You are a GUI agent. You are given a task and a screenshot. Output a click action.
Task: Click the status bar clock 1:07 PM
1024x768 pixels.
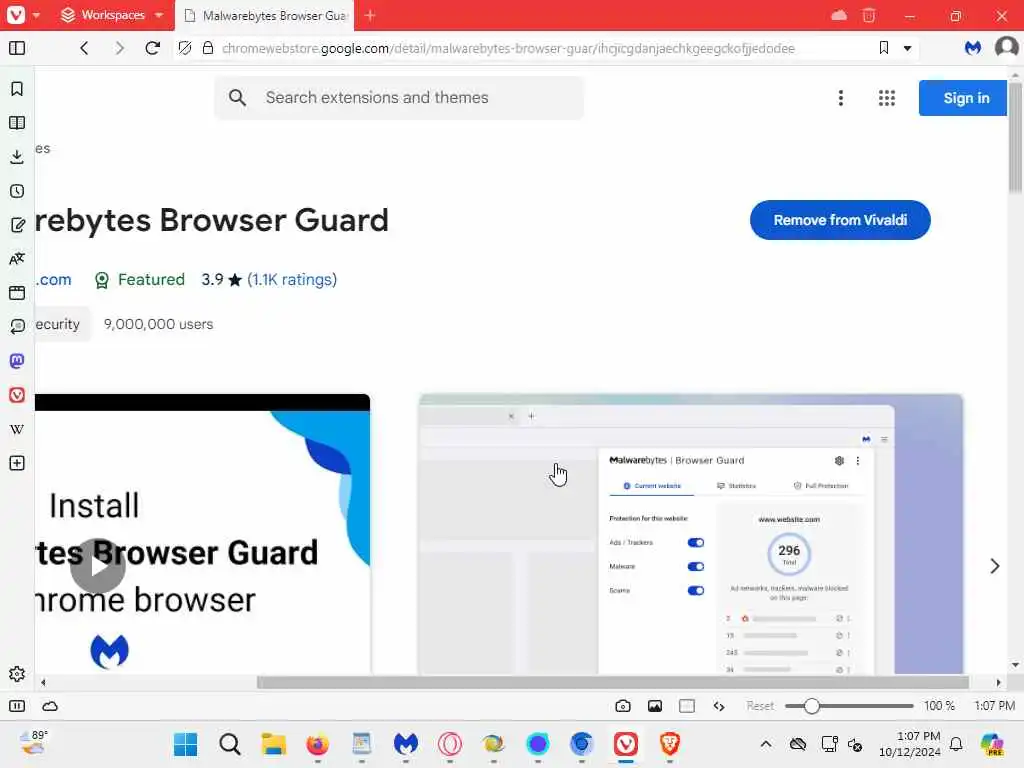pyautogui.click(x=995, y=706)
